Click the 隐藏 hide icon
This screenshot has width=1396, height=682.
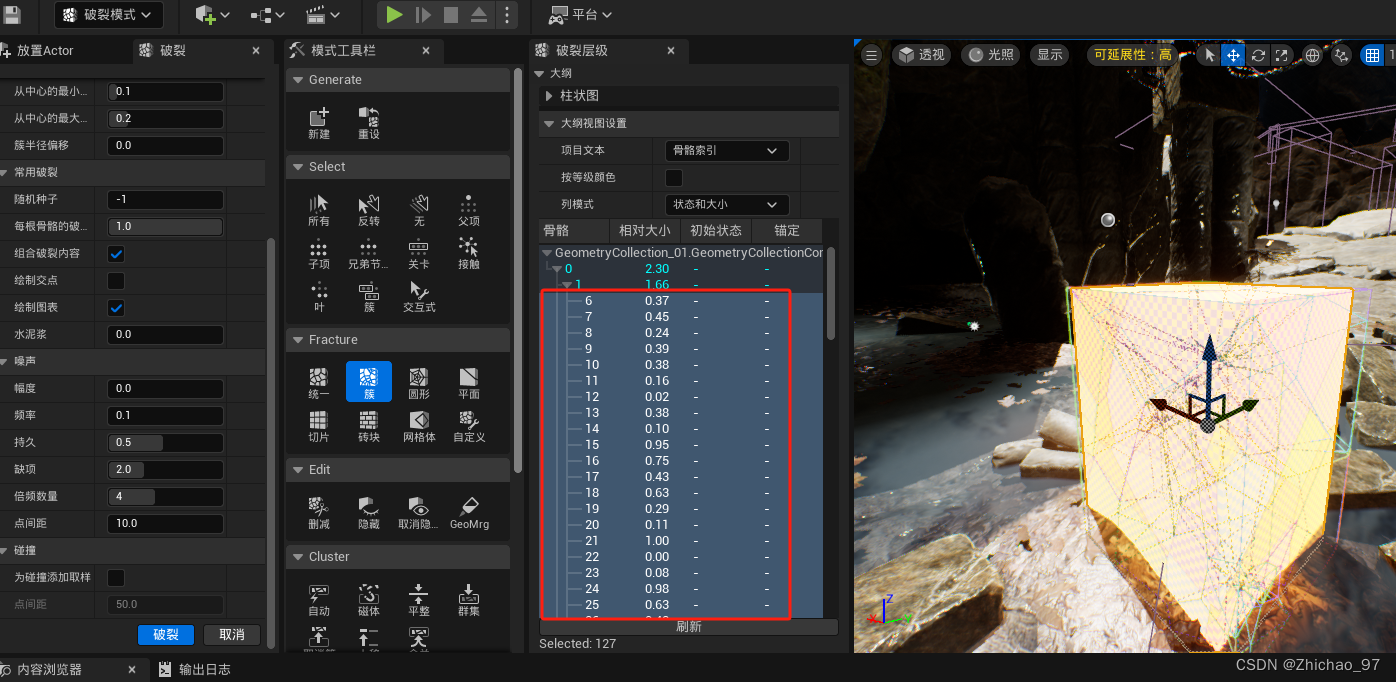point(369,513)
